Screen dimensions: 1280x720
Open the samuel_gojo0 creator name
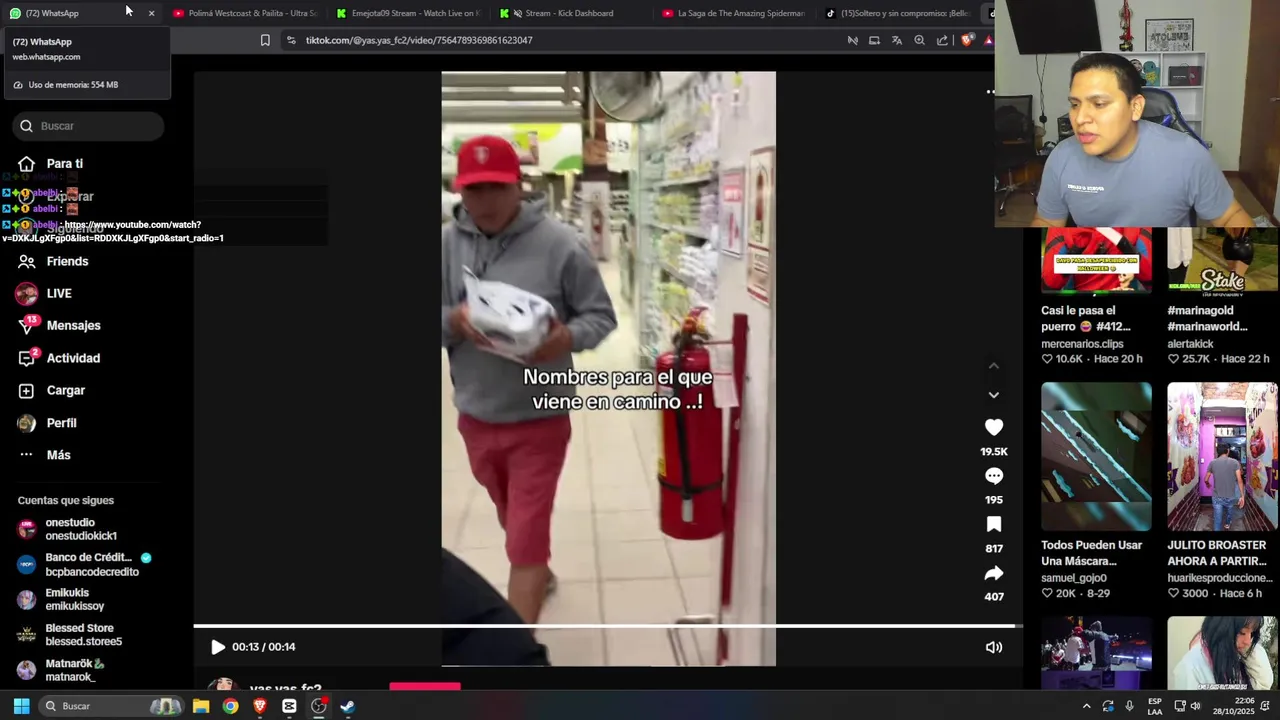(x=1075, y=578)
